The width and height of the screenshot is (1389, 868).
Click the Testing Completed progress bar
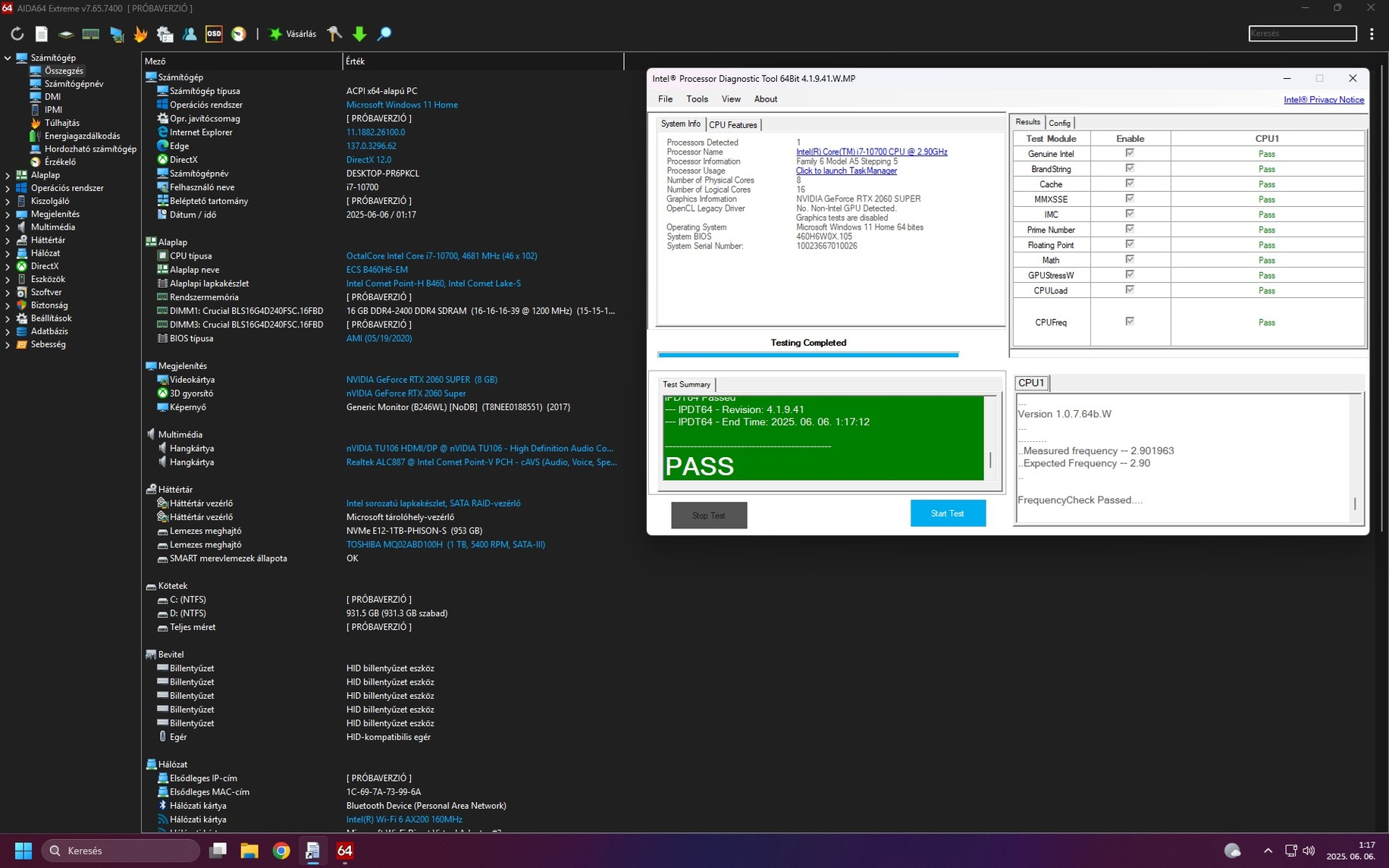click(x=808, y=354)
